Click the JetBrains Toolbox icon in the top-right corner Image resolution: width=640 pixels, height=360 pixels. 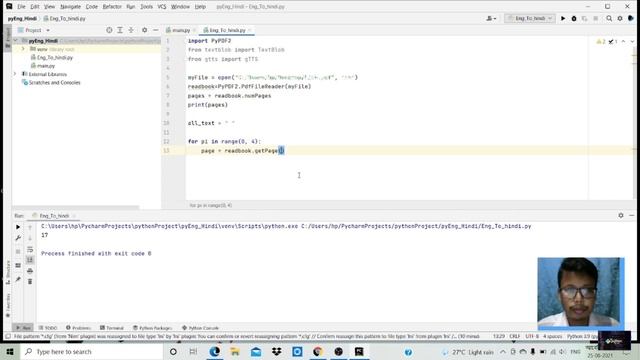click(631, 18)
